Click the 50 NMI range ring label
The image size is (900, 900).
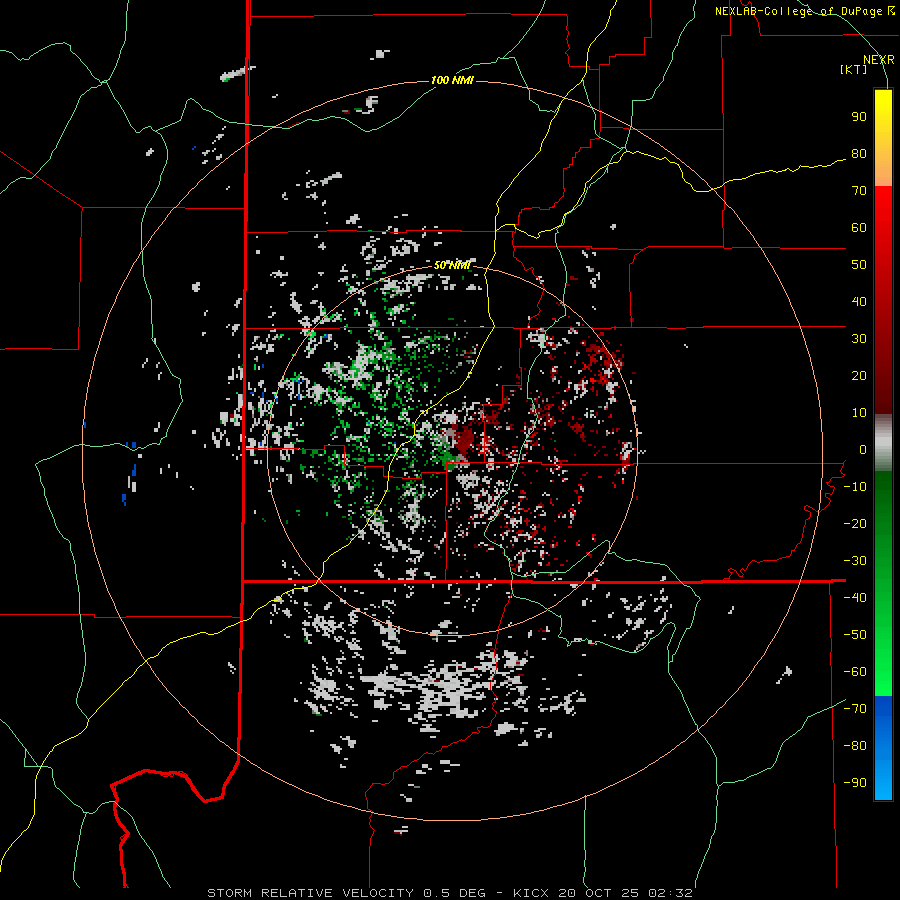click(452, 265)
